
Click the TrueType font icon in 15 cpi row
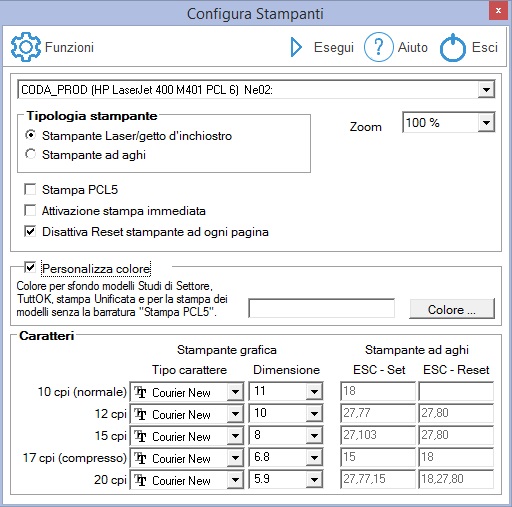point(140,436)
